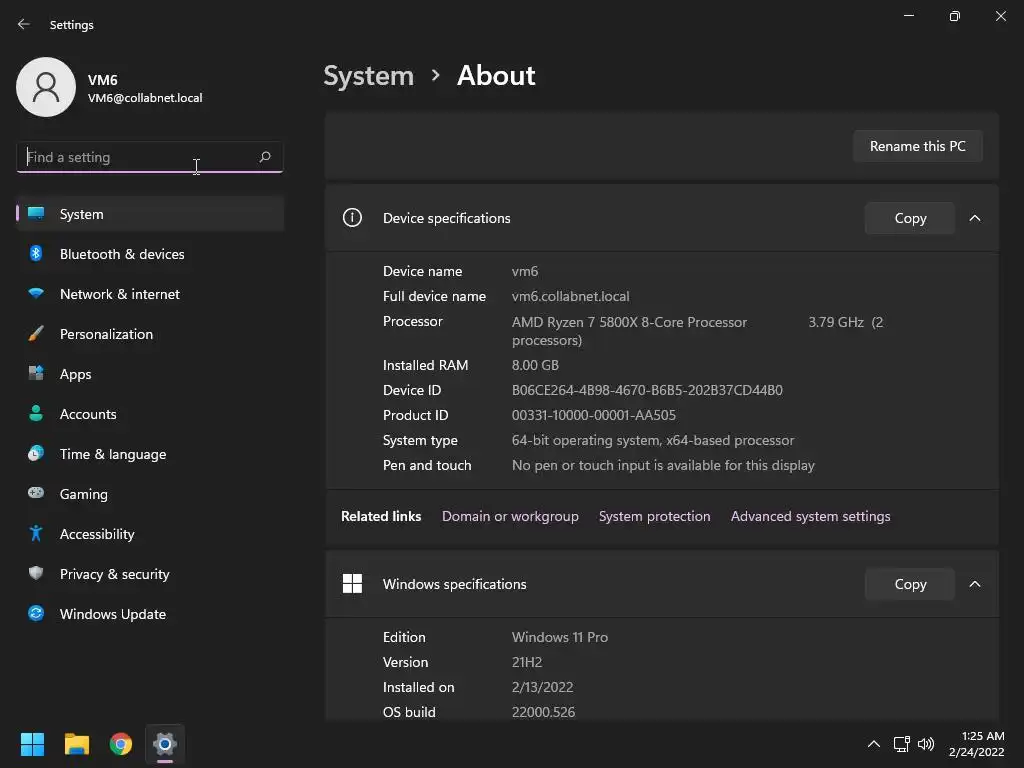Open the Windows Update sidebar icon

(36, 614)
